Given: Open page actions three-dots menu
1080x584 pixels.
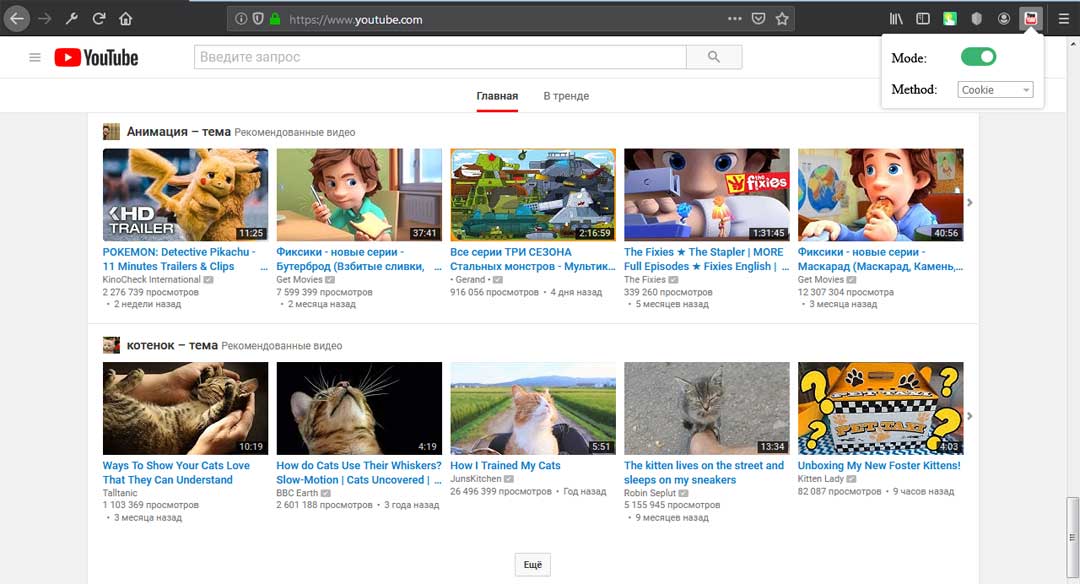Looking at the screenshot, I should (735, 19).
